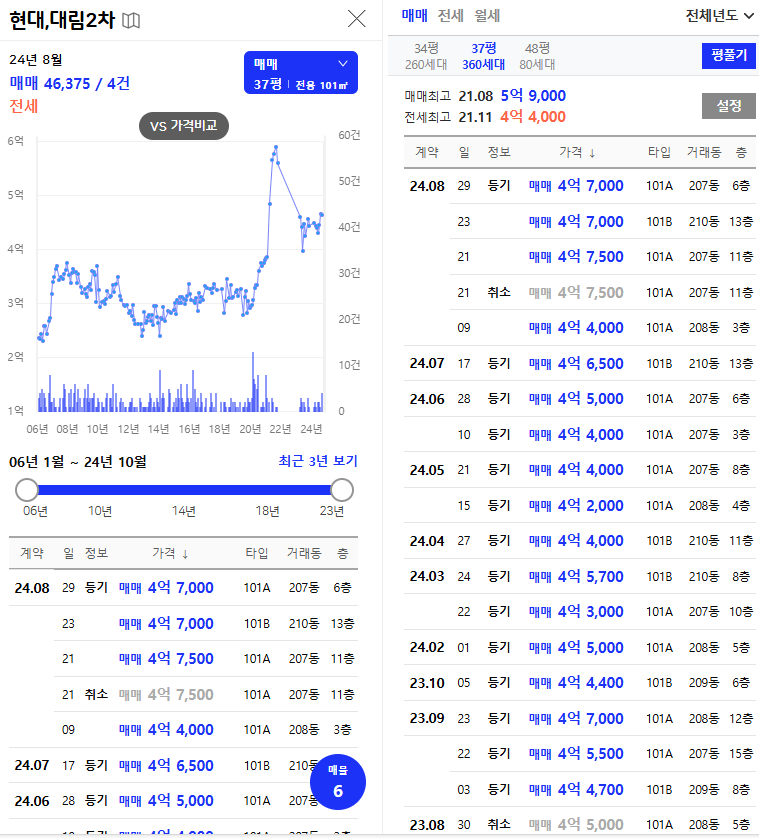Click the 평풀기 button
Image resolution: width=759 pixels, height=838 pixels.
pyautogui.click(x=729, y=56)
